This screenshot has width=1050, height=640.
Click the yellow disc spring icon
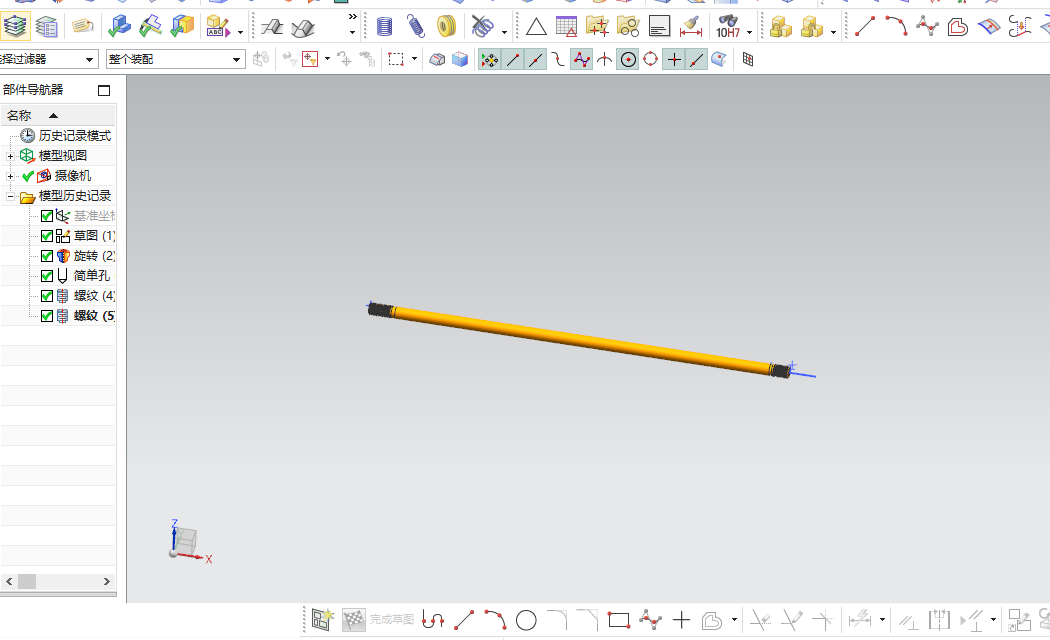446,27
